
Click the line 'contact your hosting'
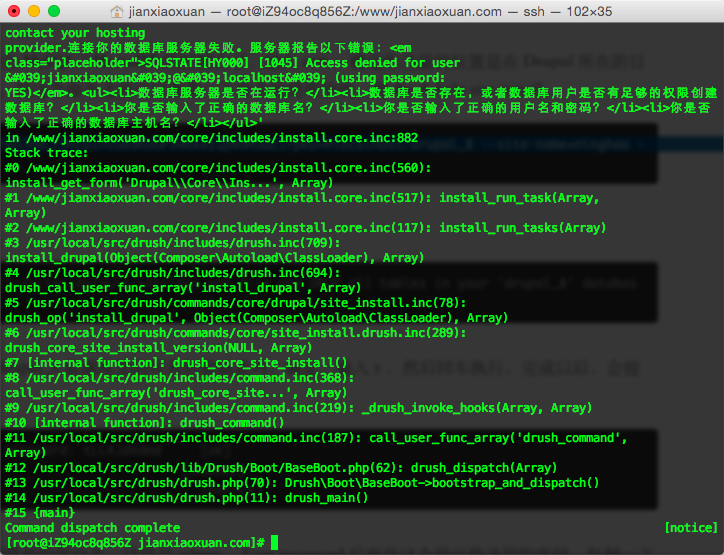(75, 33)
